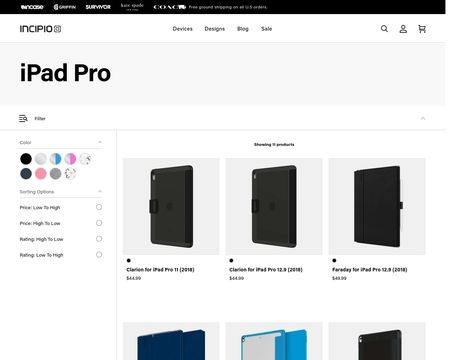Filter by black color swatch
The image size is (450, 360).
point(26,159)
